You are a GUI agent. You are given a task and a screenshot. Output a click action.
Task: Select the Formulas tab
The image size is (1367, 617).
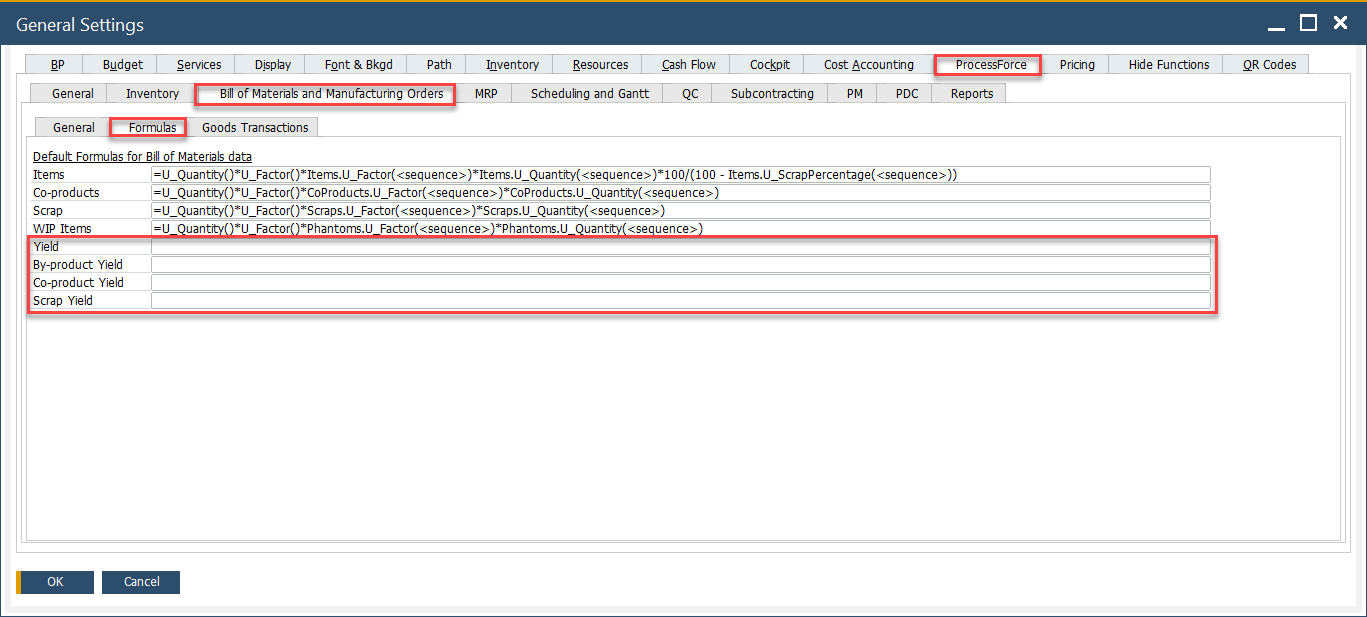coord(152,128)
